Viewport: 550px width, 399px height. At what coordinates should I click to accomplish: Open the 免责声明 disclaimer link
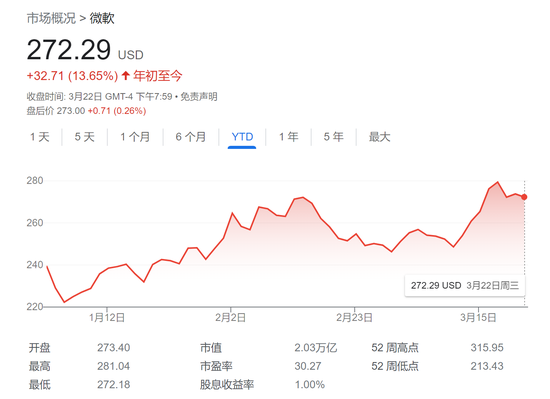(199, 96)
